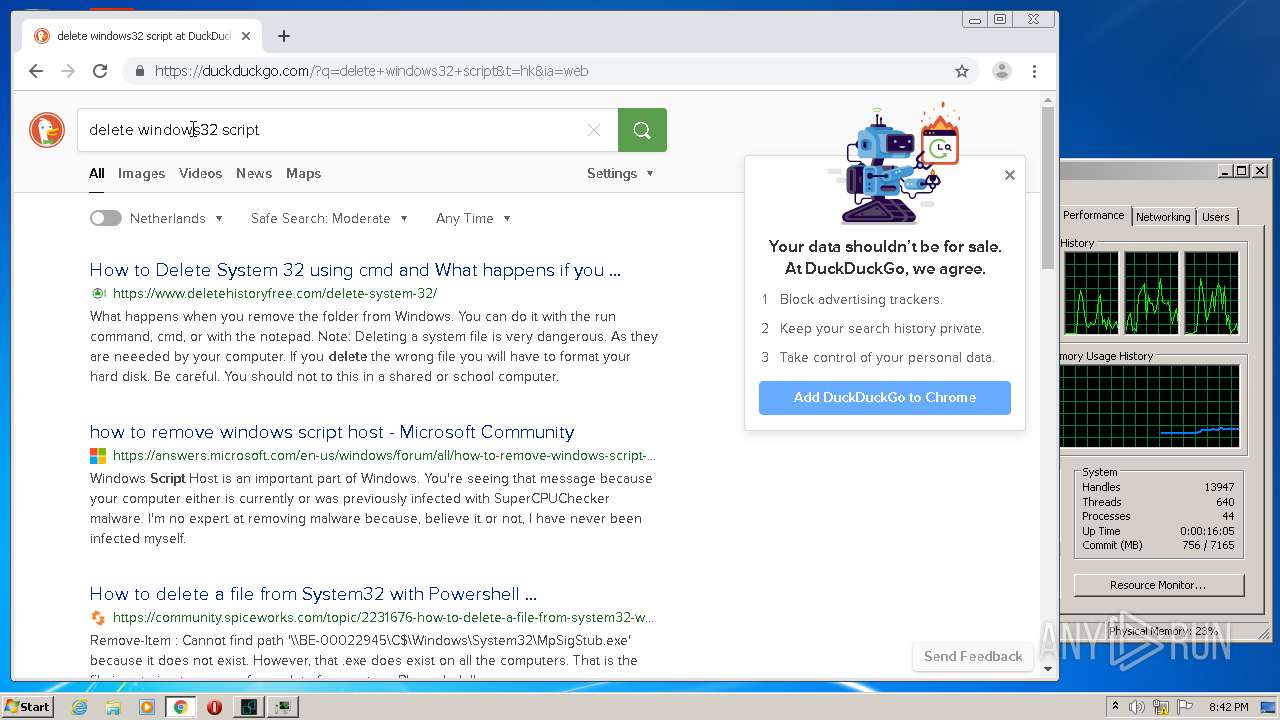Image resolution: width=1280 pixels, height=720 pixels.
Task: Launch the media player taskbar icon
Action: coord(147,707)
